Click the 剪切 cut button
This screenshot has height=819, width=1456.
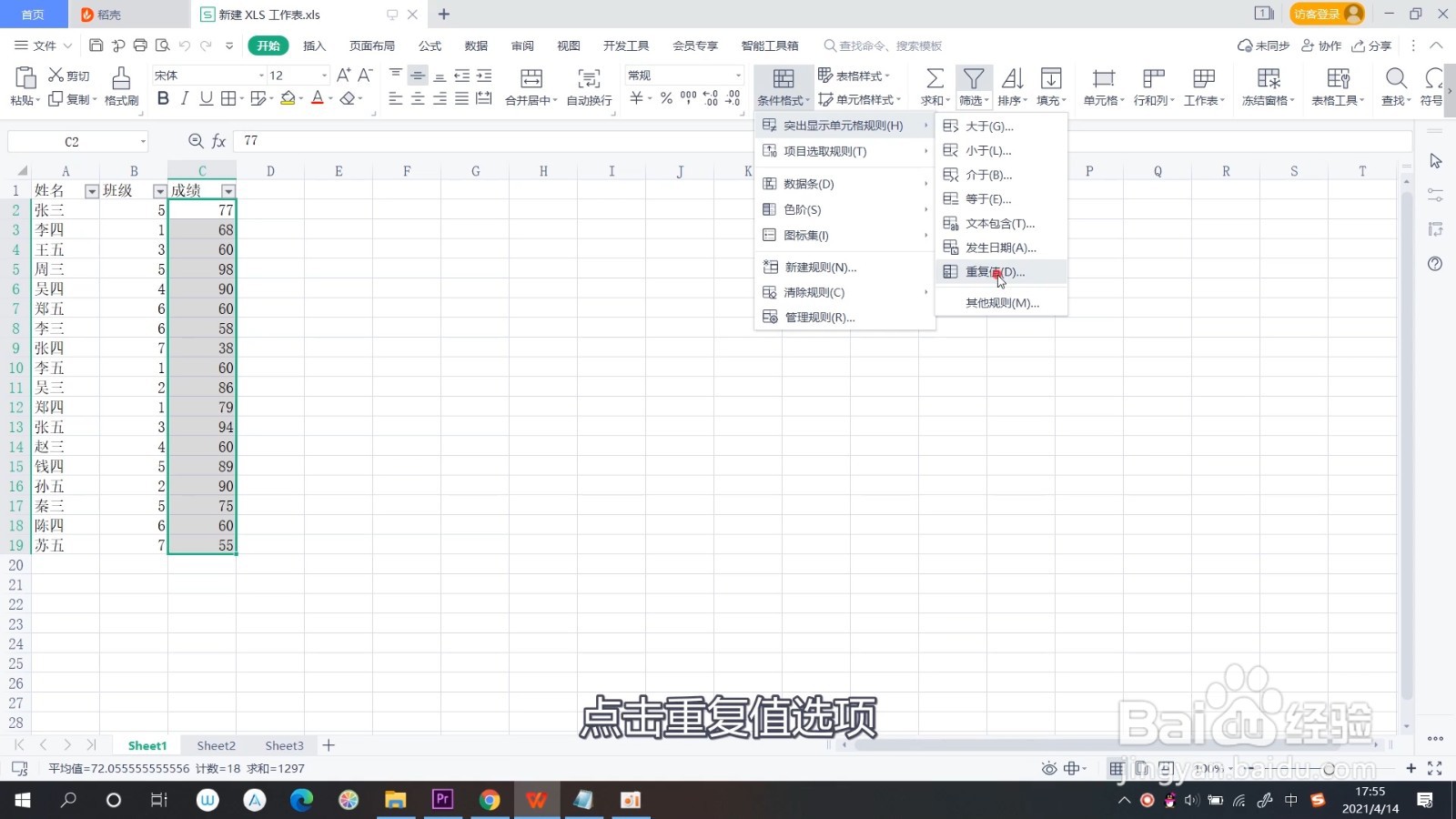69,76
